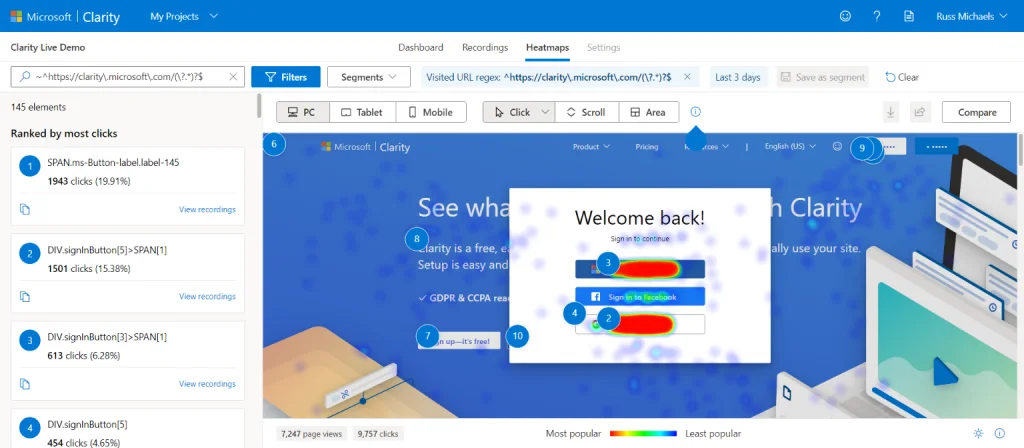Open the Settings tab

point(603,48)
